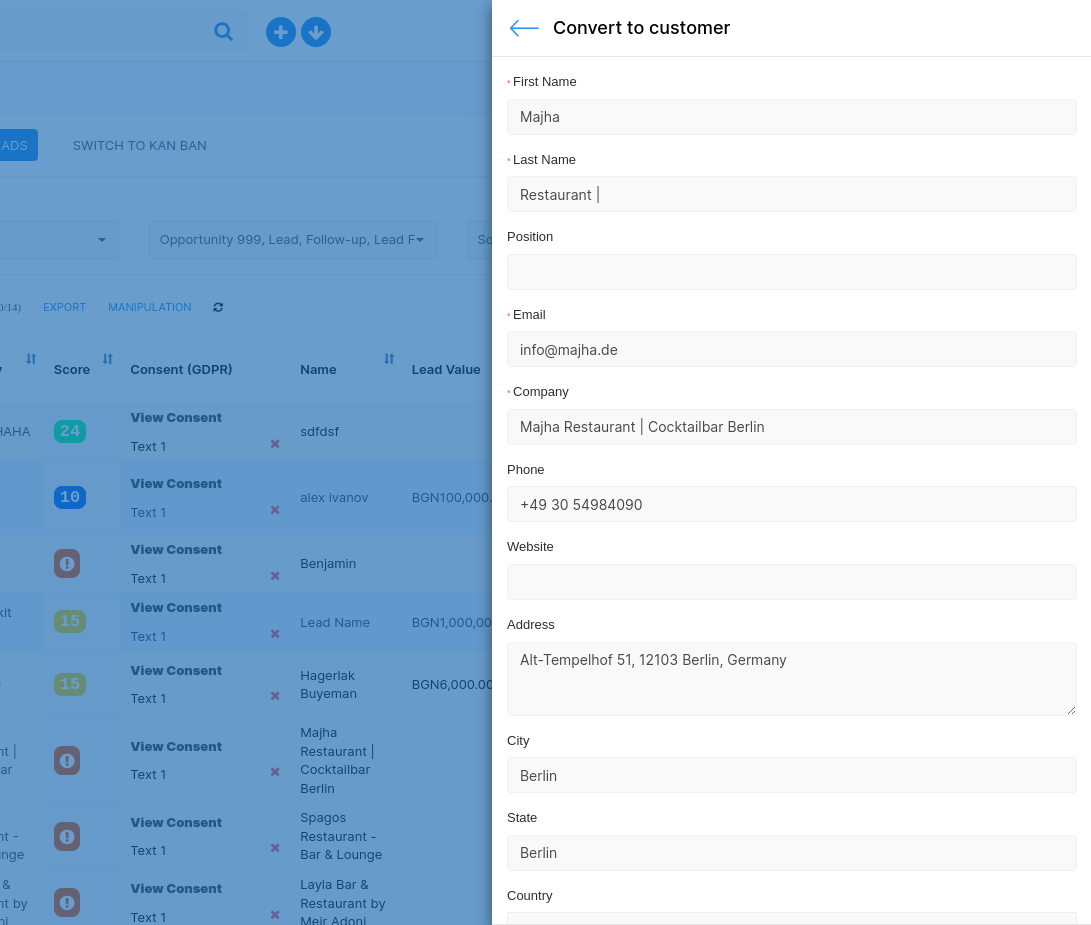This screenshot has height=925, width=1091.
Task: Click the search magnifier icon
Action: click(223, 32)
